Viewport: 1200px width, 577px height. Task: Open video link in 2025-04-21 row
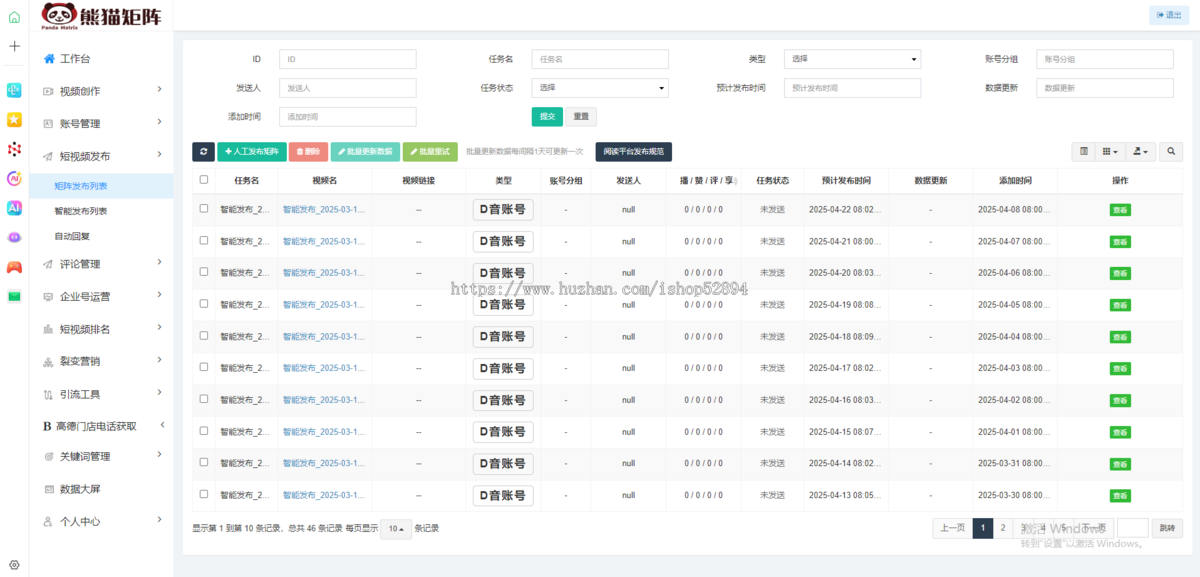(324, 241)
